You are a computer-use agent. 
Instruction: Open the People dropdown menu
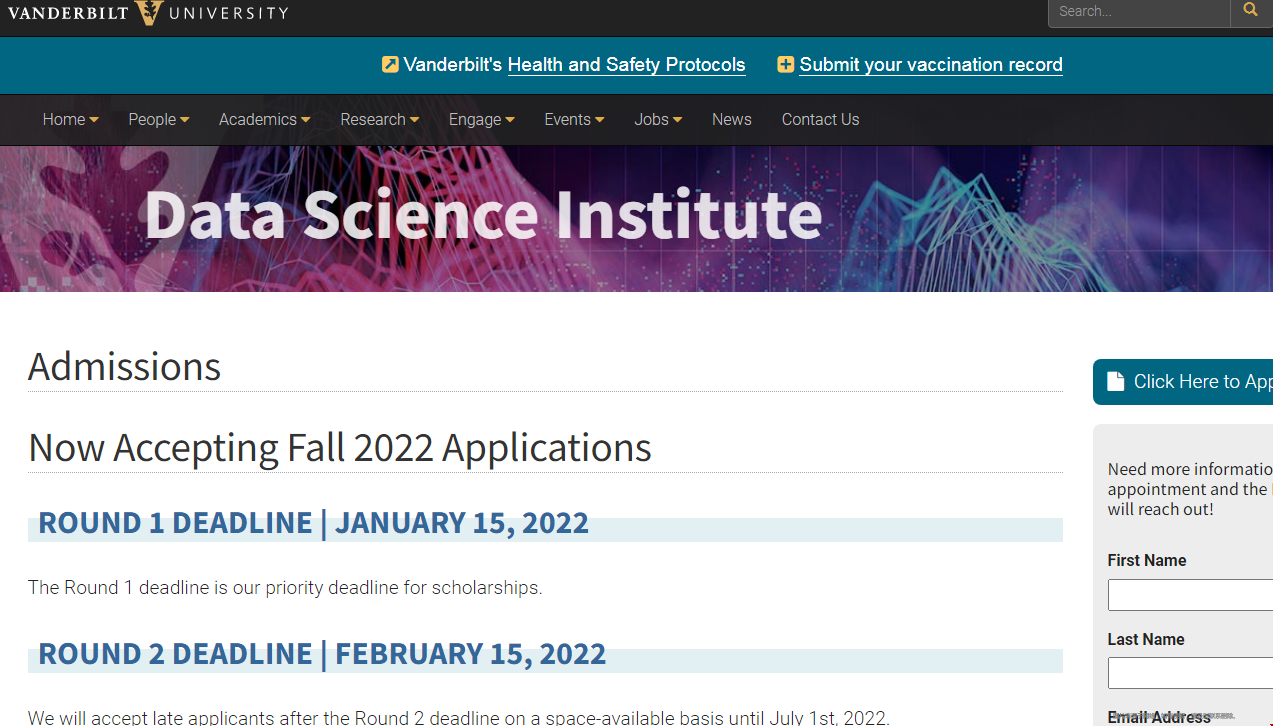click(x=158, y=119)
